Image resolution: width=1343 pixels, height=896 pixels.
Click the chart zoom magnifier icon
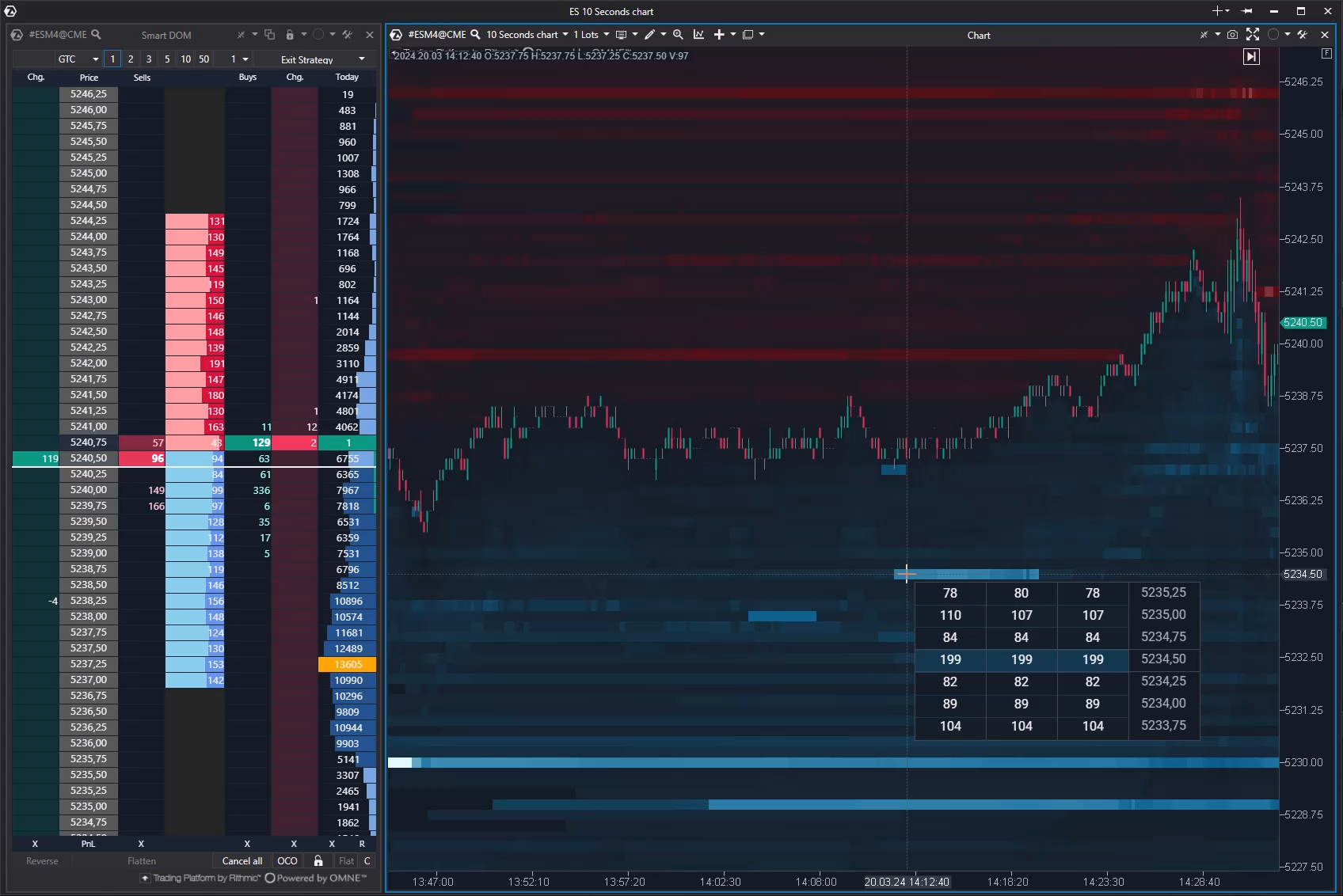(678, 35)
